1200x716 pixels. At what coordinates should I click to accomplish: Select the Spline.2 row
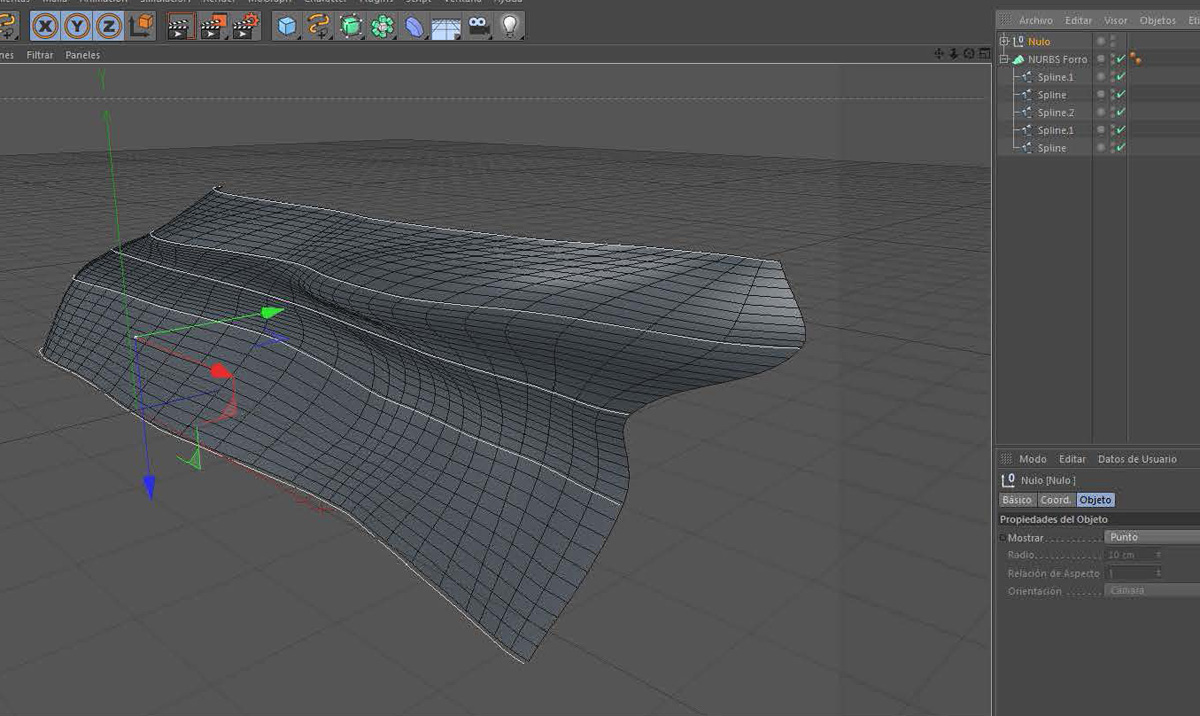[1056, 113]
